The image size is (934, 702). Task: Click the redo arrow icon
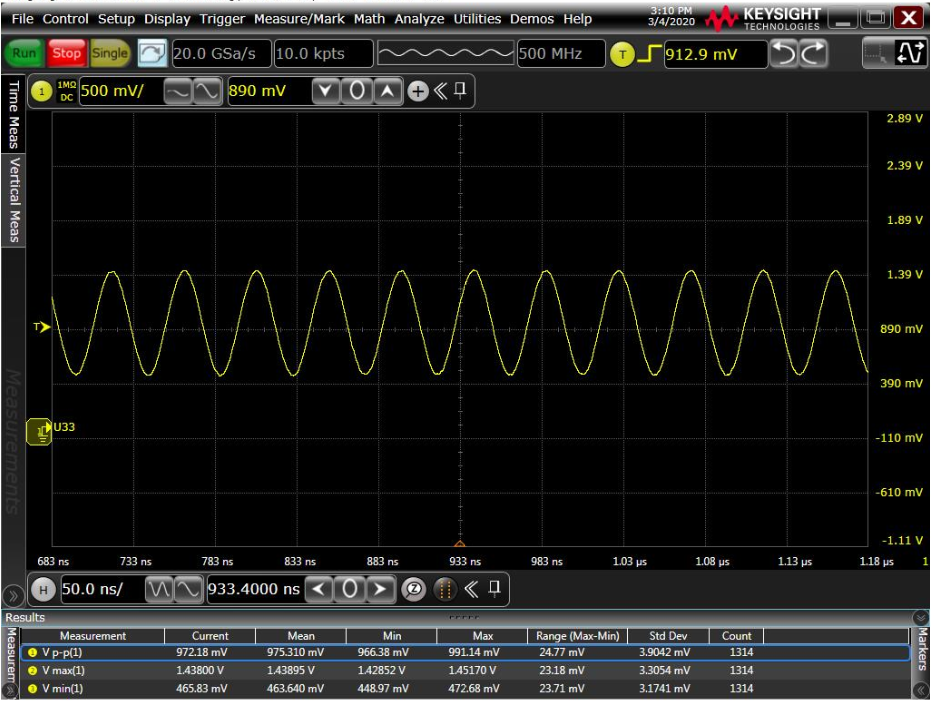[x=813, y=54]
